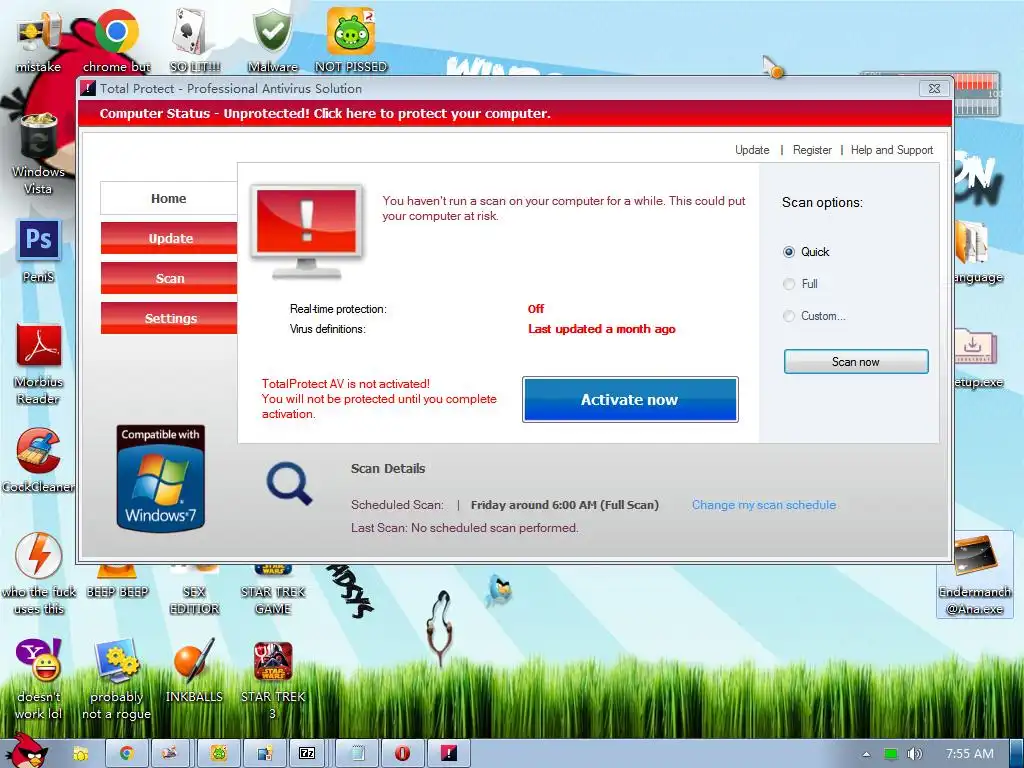Click 'Friday around 6:00 AM (Full Scan)' text
This screenshot has width=1024, height=768.
click(x=565, y=505)
